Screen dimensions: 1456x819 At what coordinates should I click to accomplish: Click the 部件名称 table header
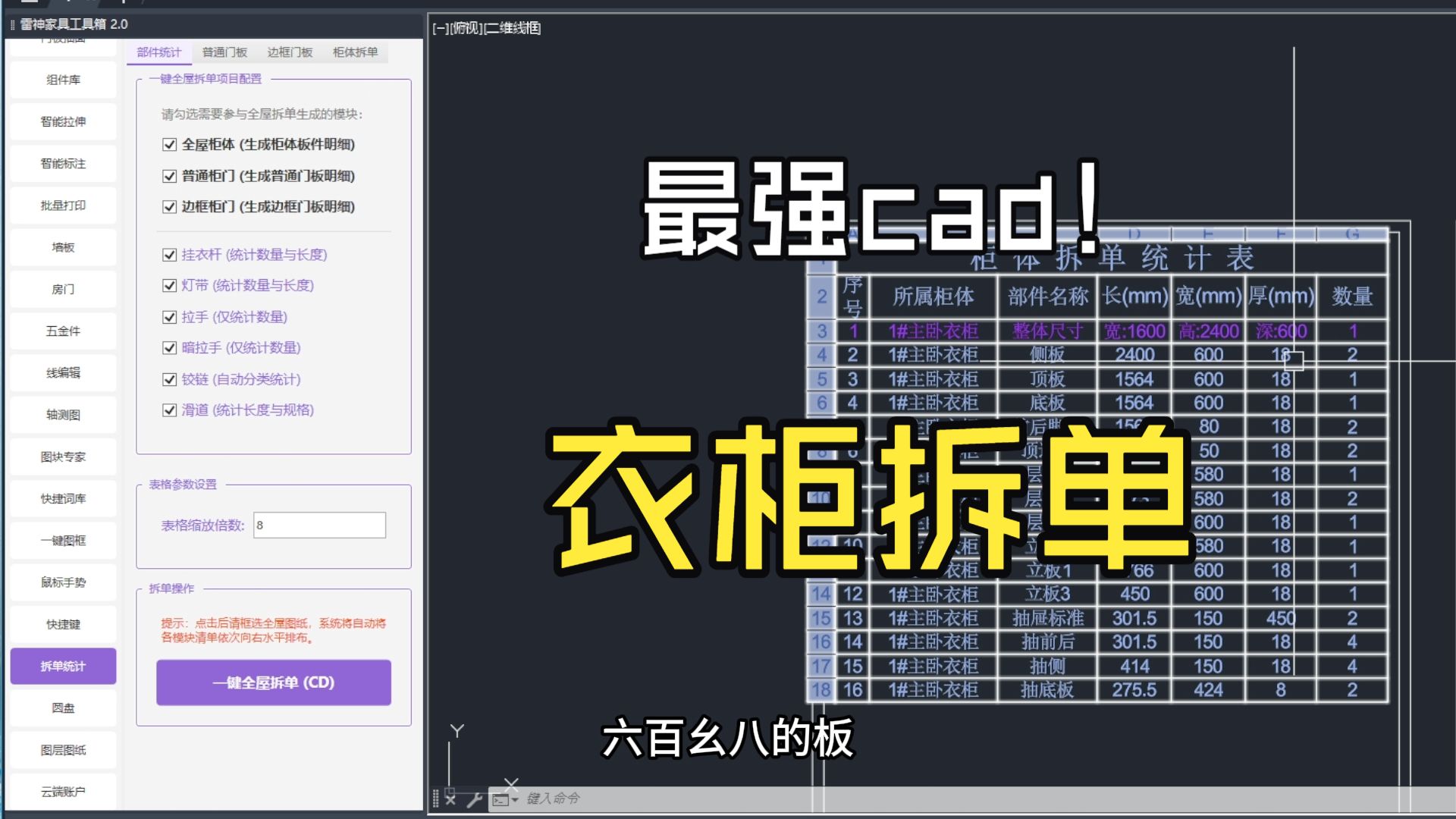(1047, 297)
